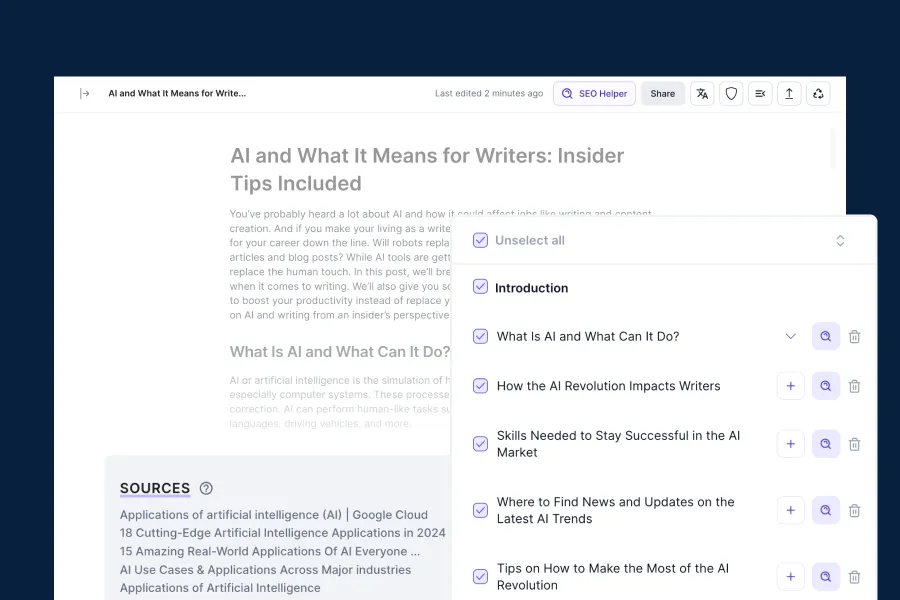Search sources for Where to Find News section
This screenshot has height=600, width=900.
825,510
